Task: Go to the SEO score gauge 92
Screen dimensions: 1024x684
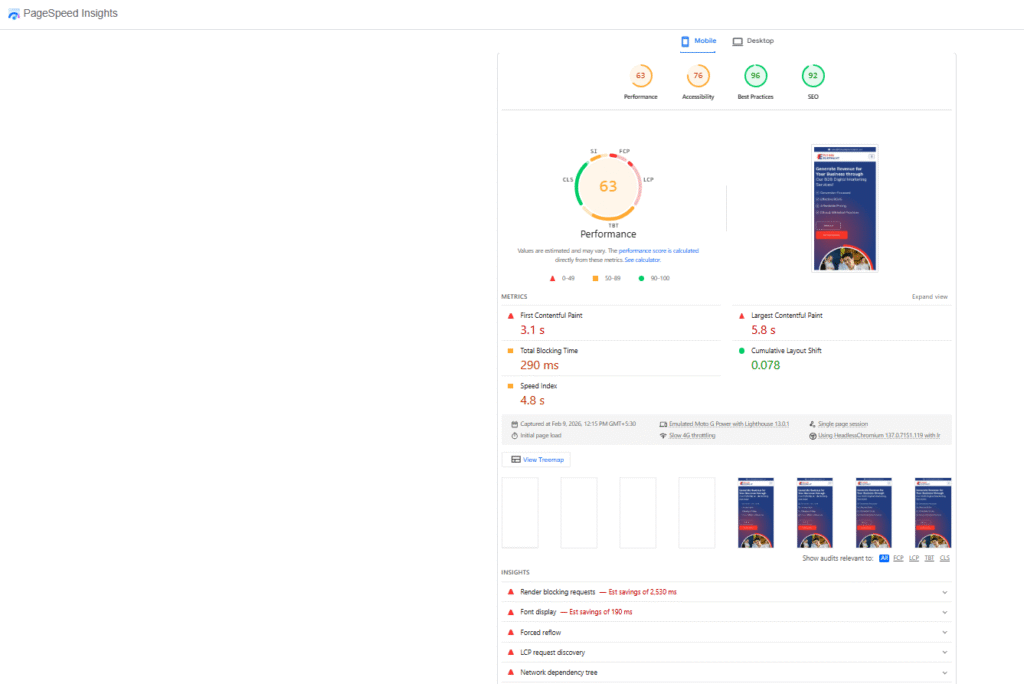Action: pos(813,77)
